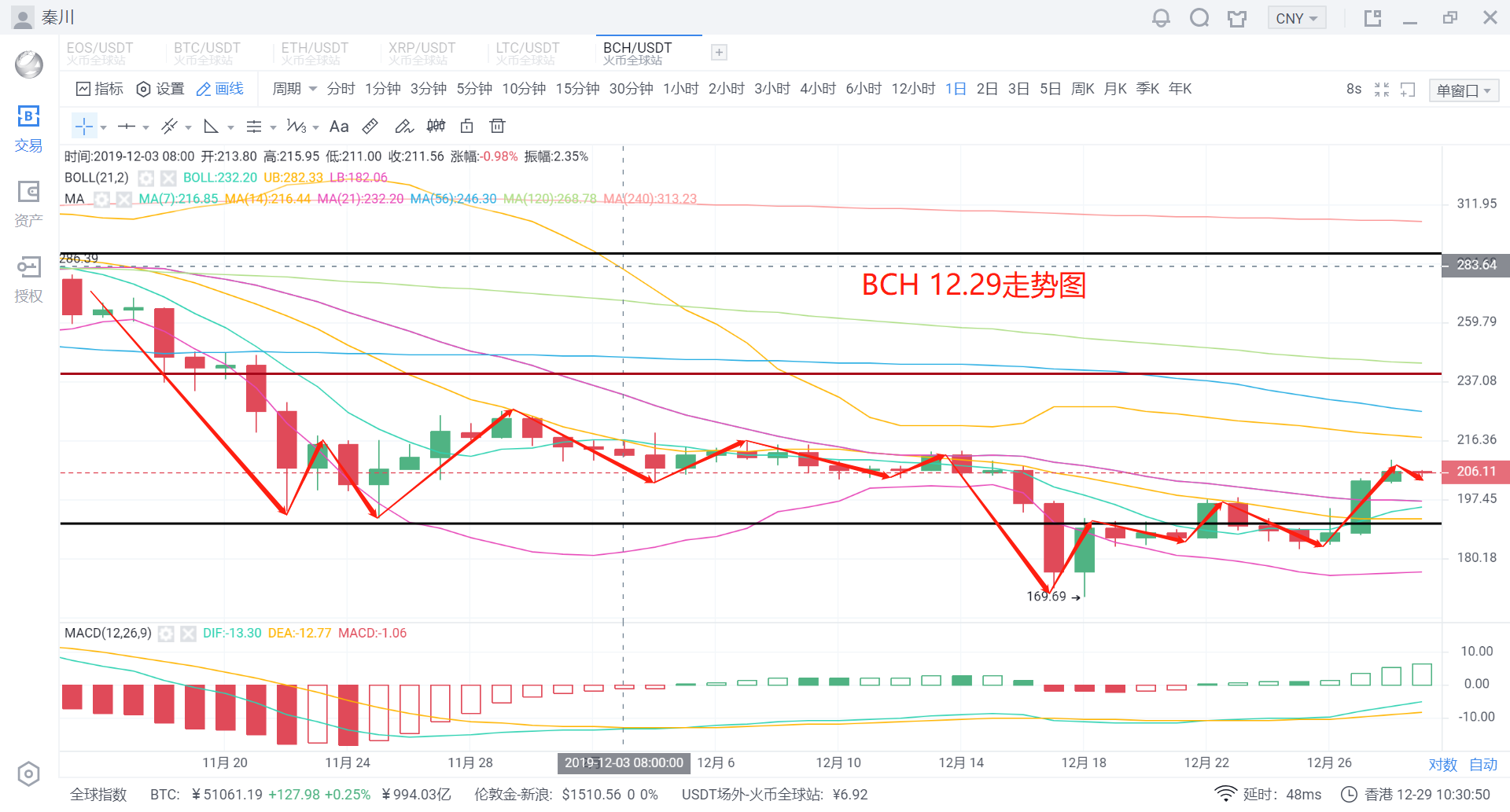Click the 283.64 price axis label

[1475, 266]
